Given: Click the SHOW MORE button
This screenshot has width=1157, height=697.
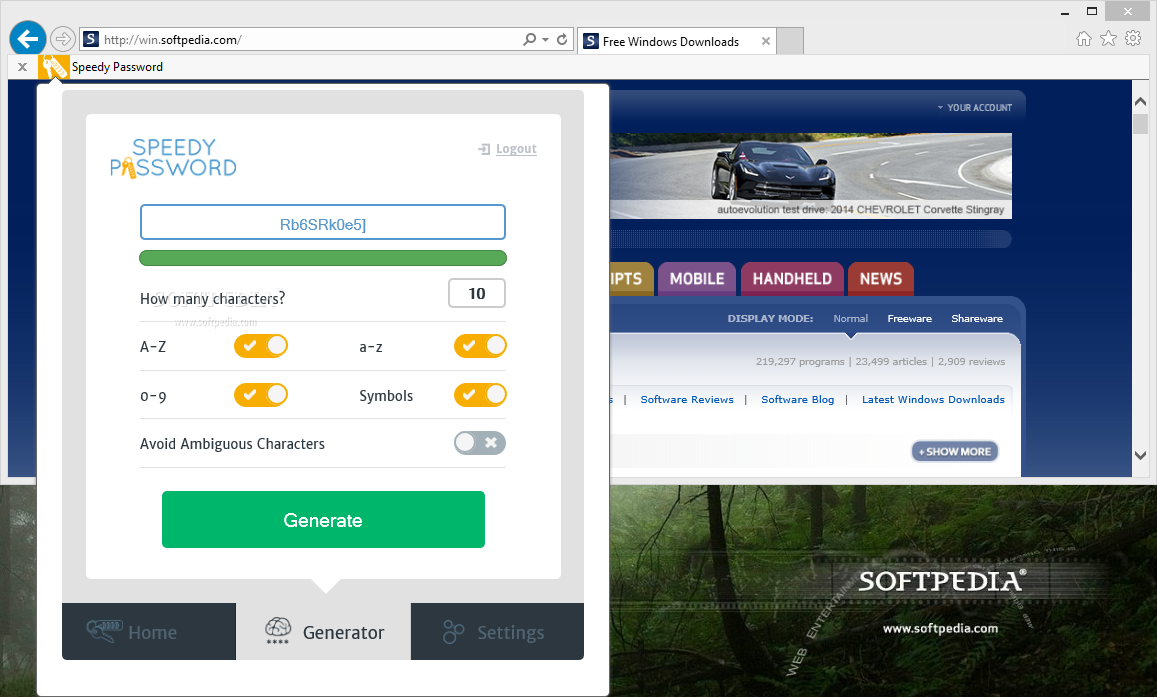Looking at the screenshot, I should pyautogui.click(x=955, y=451).
